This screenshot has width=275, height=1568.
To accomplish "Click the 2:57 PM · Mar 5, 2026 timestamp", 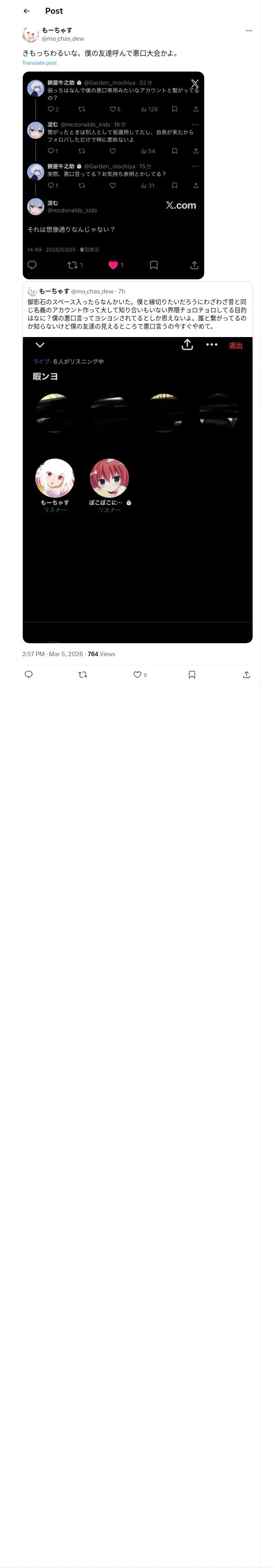I will pos(53,654).
